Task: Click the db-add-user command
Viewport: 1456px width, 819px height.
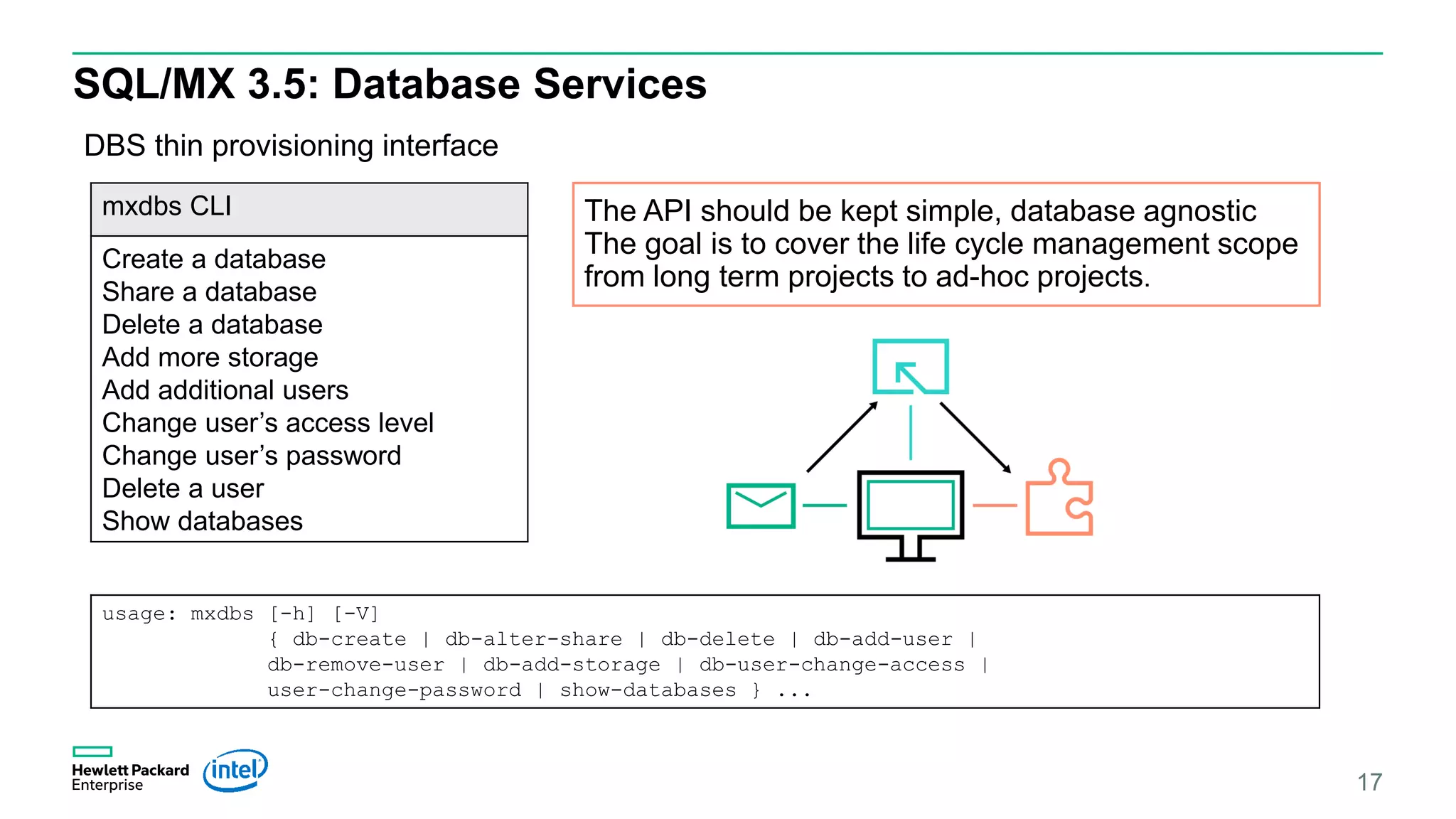Action: pos(883,639)
